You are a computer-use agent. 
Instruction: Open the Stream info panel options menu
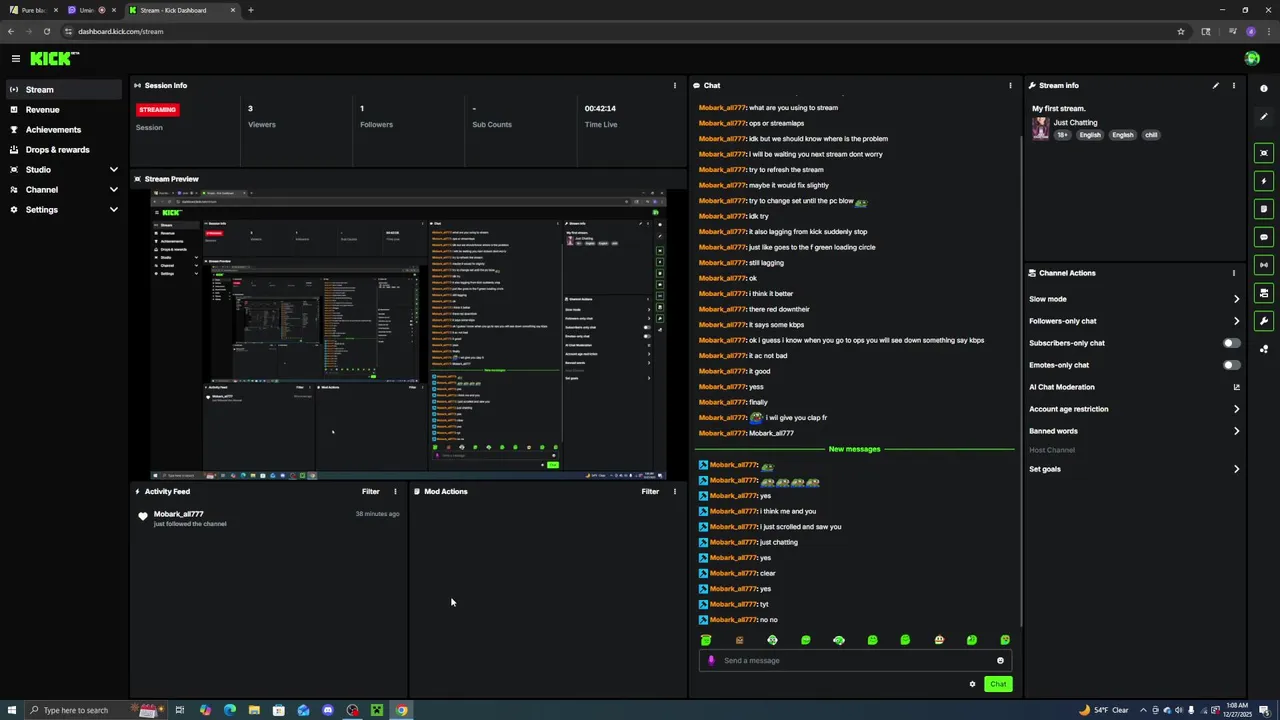tap(1234, 86)
